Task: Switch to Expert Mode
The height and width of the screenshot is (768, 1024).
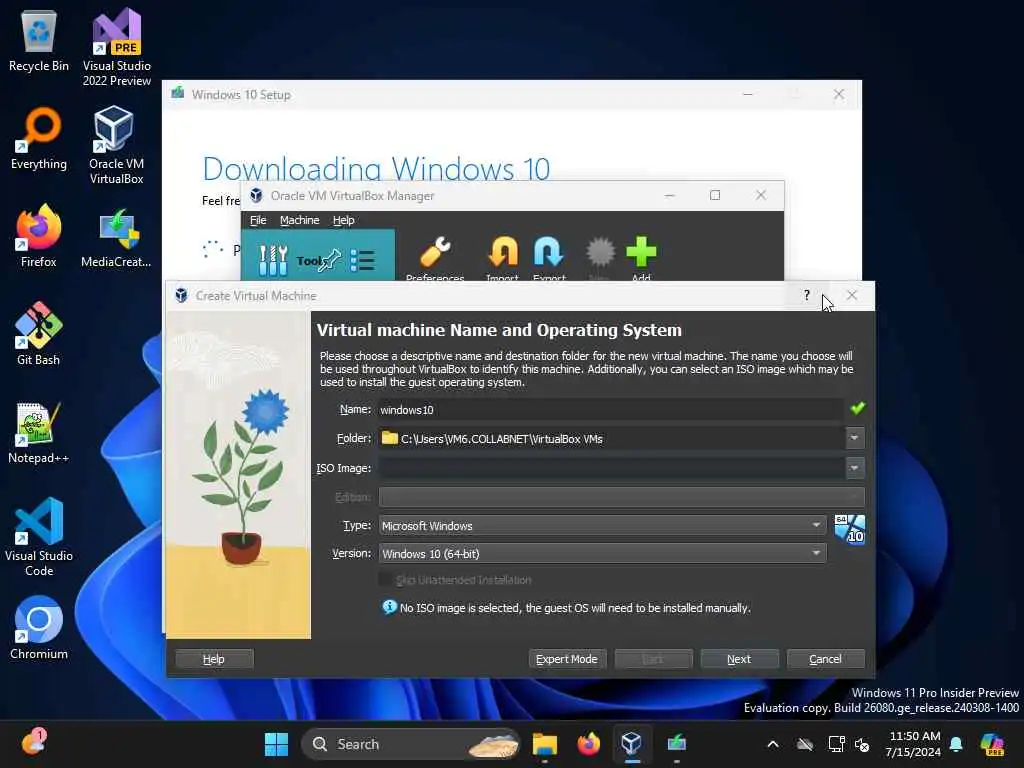Action: pyautogui.click(x=567, y=659)
